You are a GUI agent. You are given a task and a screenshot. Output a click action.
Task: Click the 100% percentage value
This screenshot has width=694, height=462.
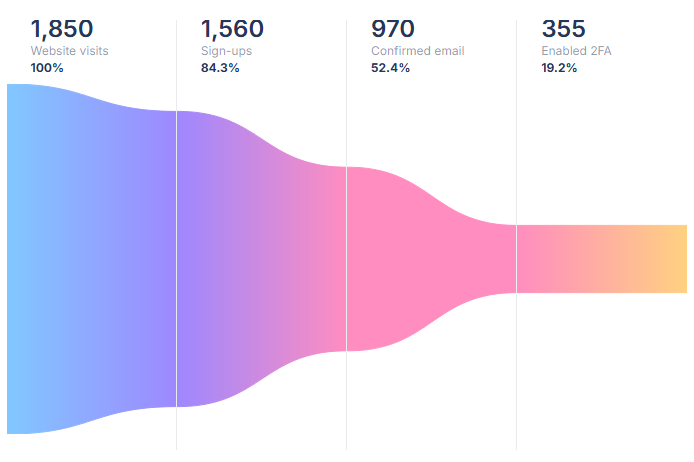(47, 68)
